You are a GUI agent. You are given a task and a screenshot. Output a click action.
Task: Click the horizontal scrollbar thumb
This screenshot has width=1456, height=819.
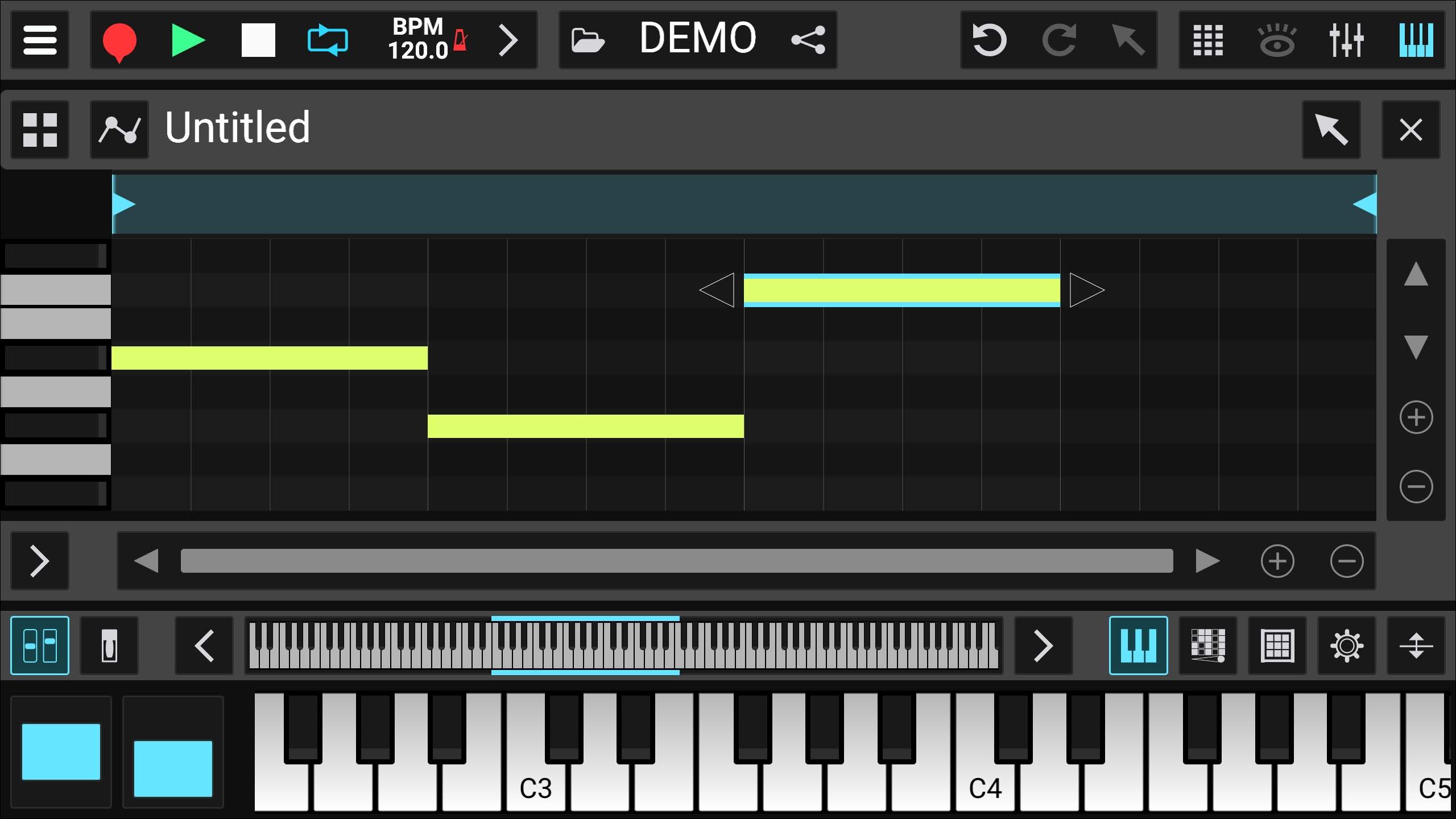pyautogui.click(x=677, y=561)
